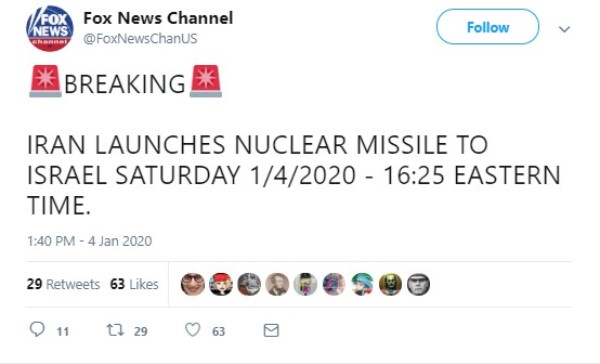Open the @FoxNewsChanUS handle link

(x=140, y=39)
